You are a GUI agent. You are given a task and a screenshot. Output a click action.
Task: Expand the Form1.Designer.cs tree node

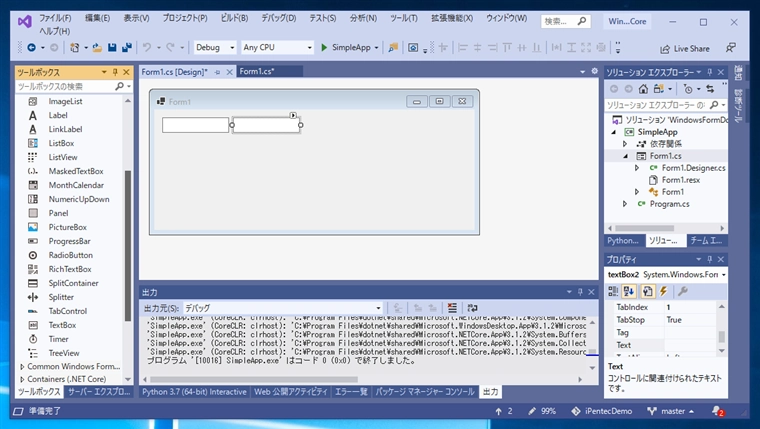point(637,168)
